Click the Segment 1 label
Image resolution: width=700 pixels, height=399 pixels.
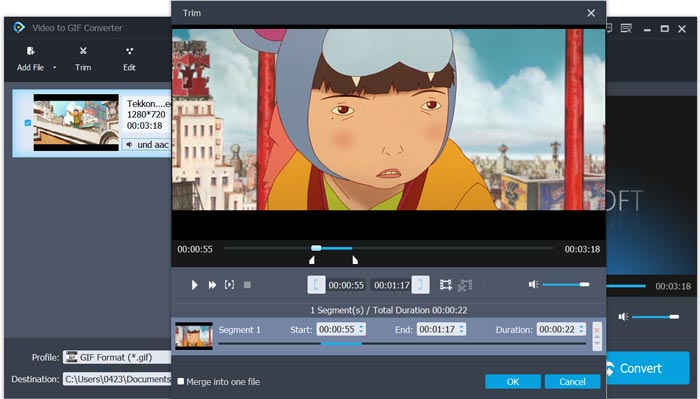click(x=239, y=329)
